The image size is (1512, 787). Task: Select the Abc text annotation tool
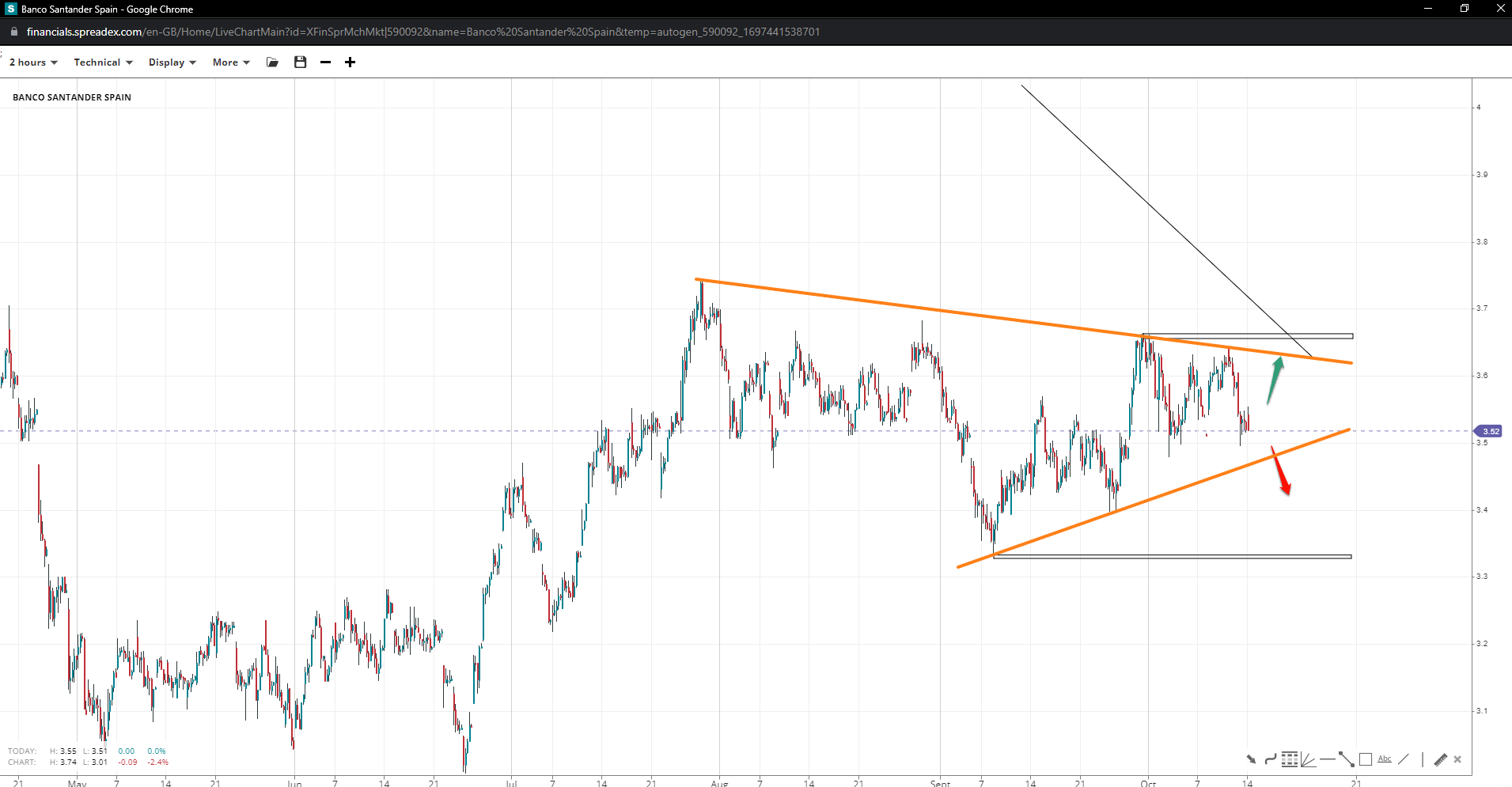tap(1385, 759)
